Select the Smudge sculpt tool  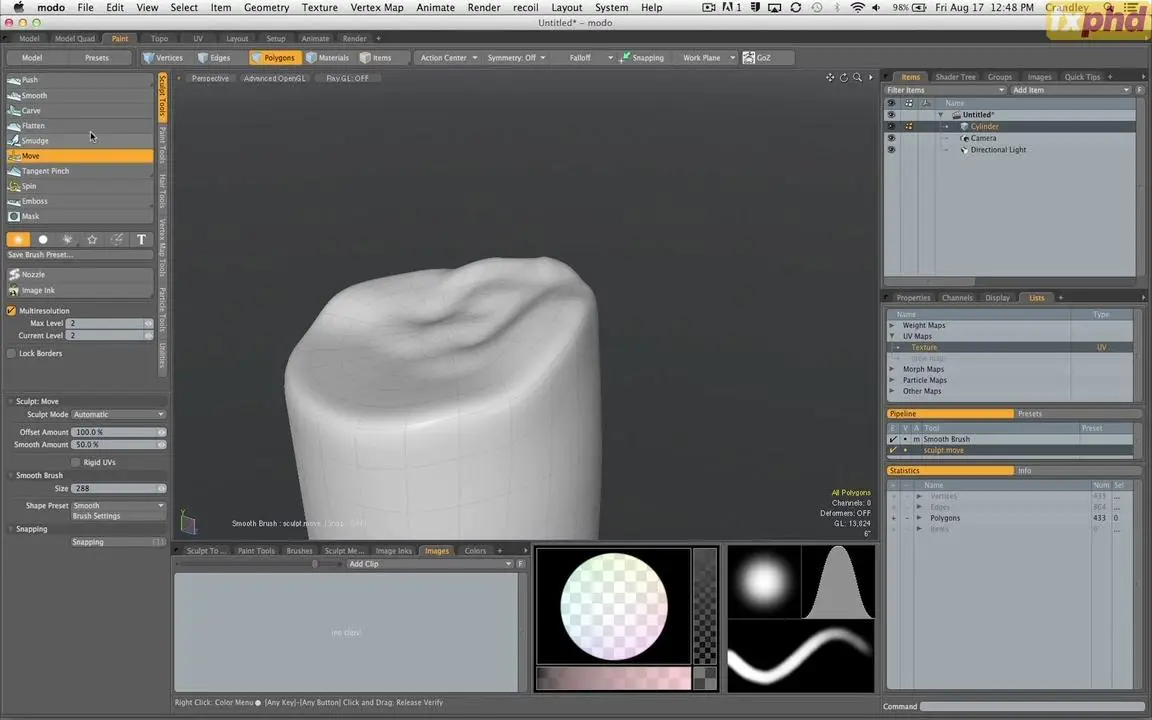[x=79, y=140]
